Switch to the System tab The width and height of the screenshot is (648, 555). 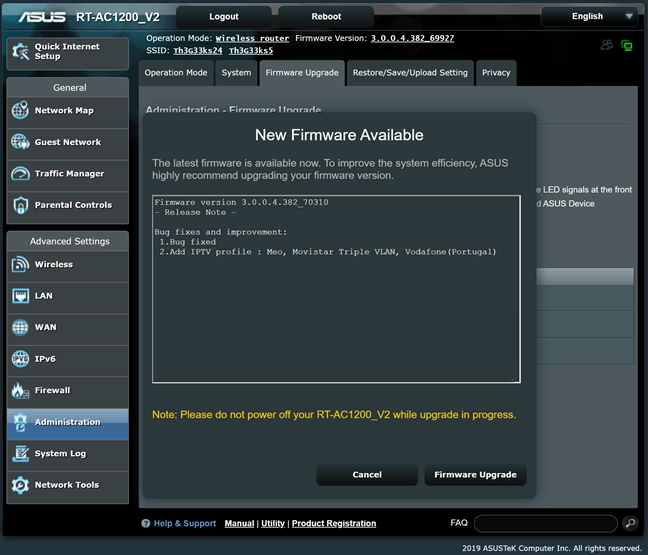(236, 73)
